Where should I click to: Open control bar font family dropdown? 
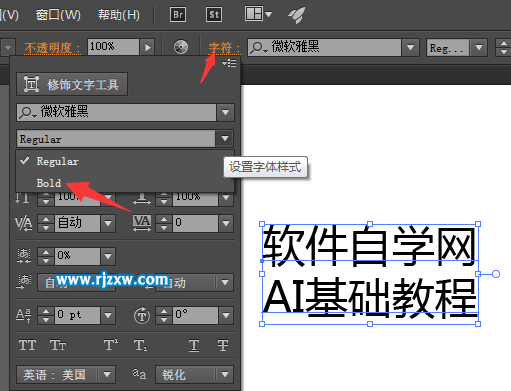[x=410, y=47]
